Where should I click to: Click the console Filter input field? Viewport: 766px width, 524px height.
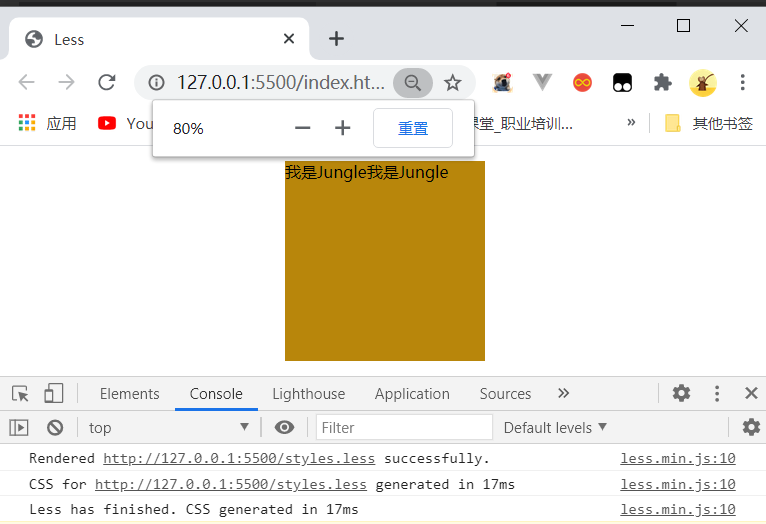pos(404,427)
